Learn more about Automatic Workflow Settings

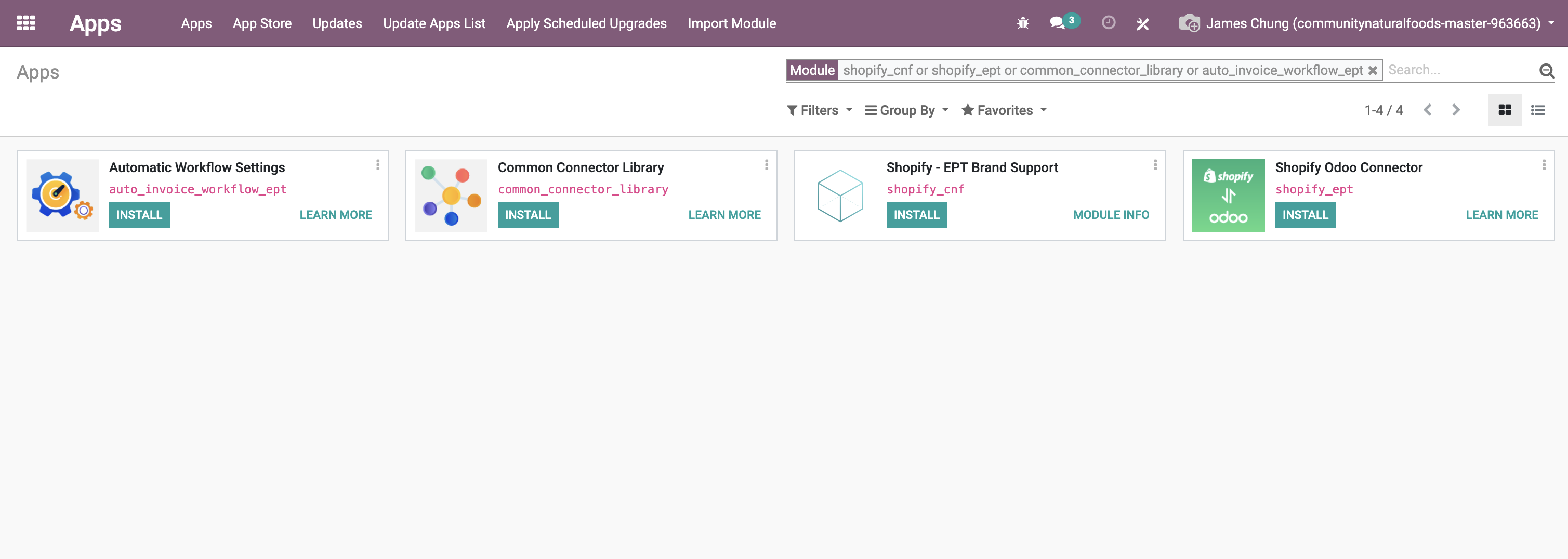tap(335, 215)
